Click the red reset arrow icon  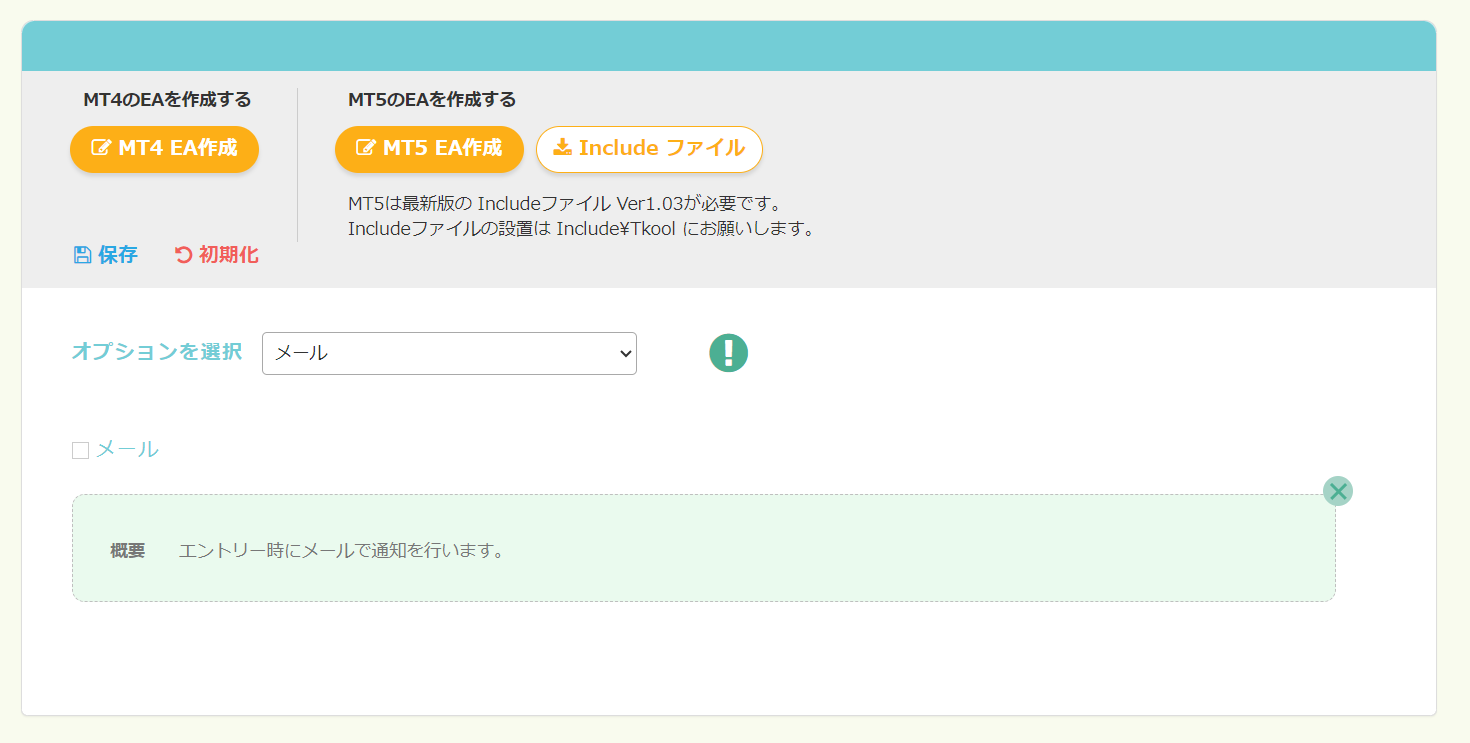[183, 255]
